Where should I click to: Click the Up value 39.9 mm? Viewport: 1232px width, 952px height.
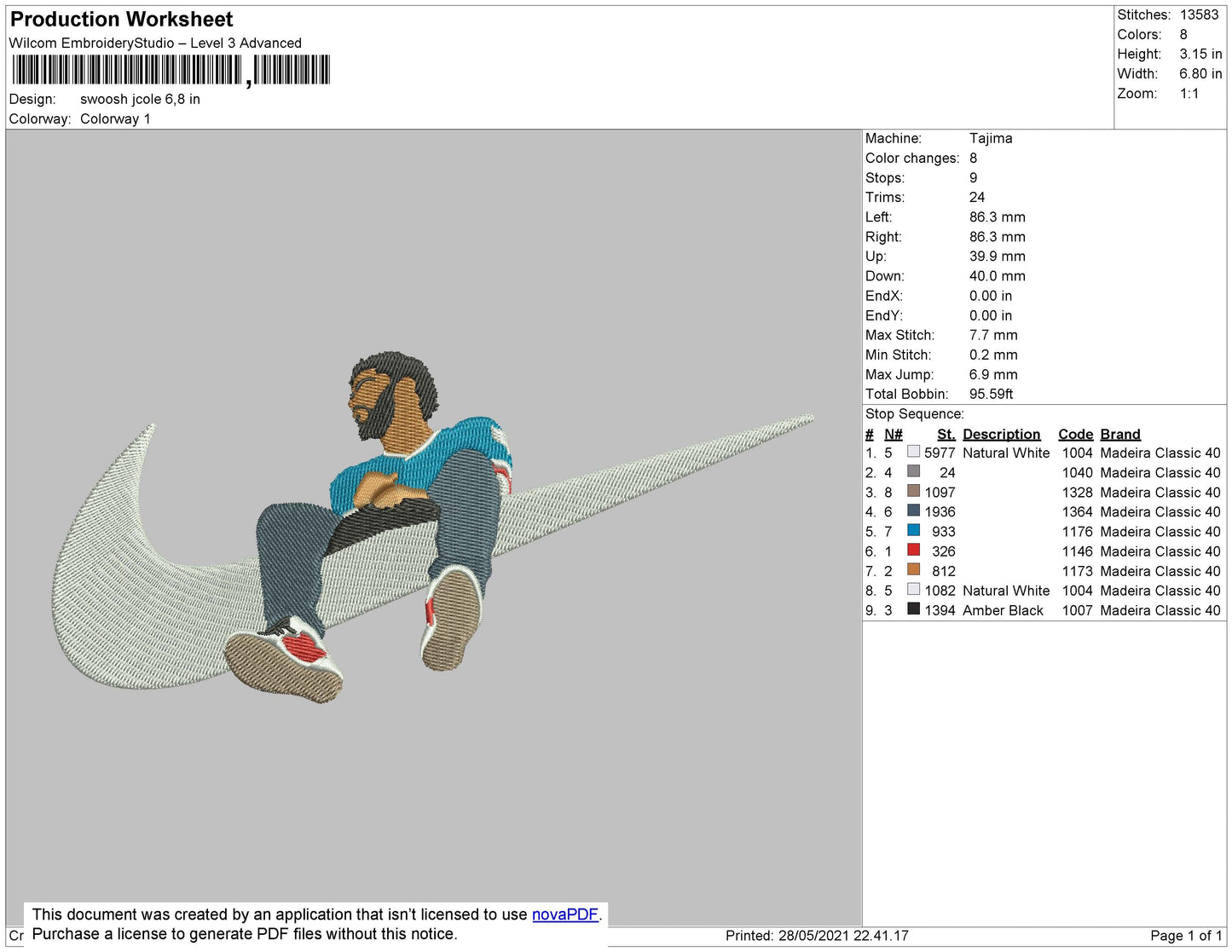pos(998,256)
